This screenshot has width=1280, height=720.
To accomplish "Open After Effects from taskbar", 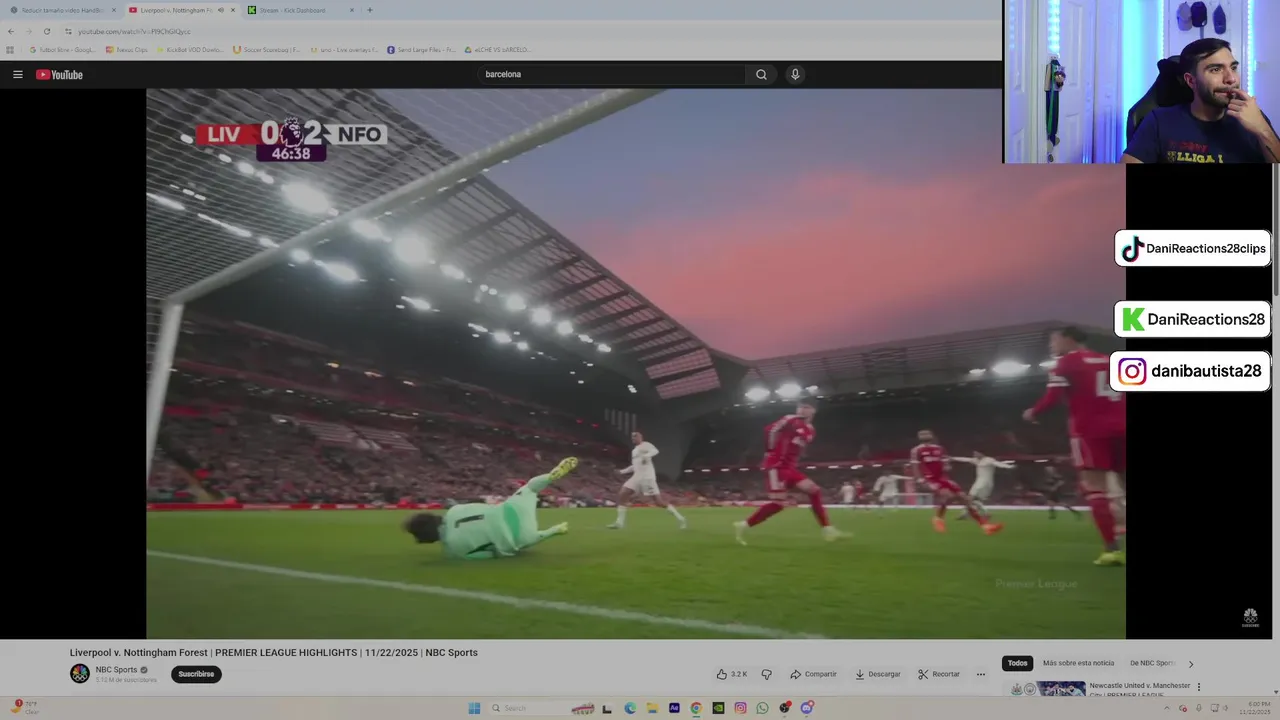I will tap(674, 708).
